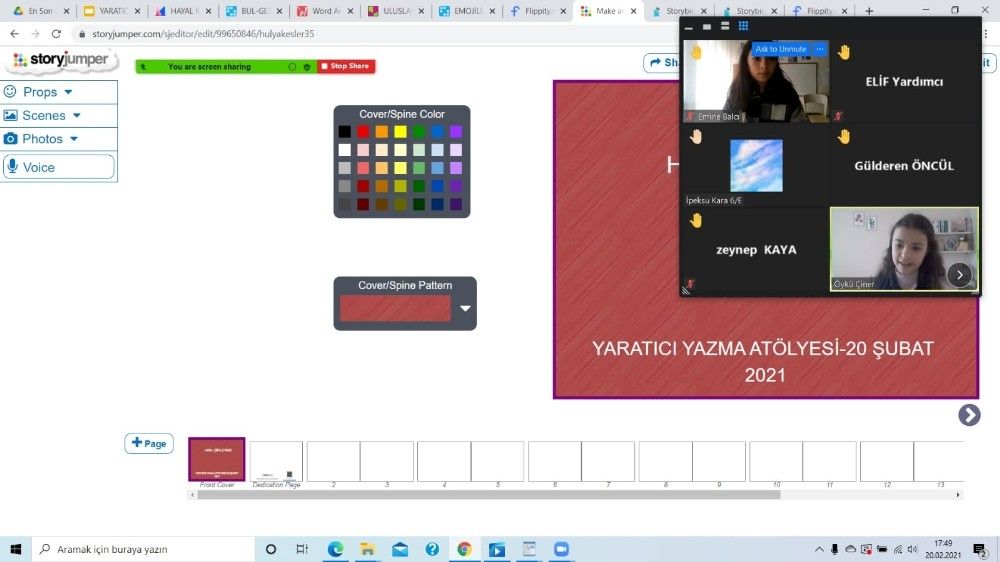
Task: Show next participants in Zoom panel
Action: (x=959, y=274)
